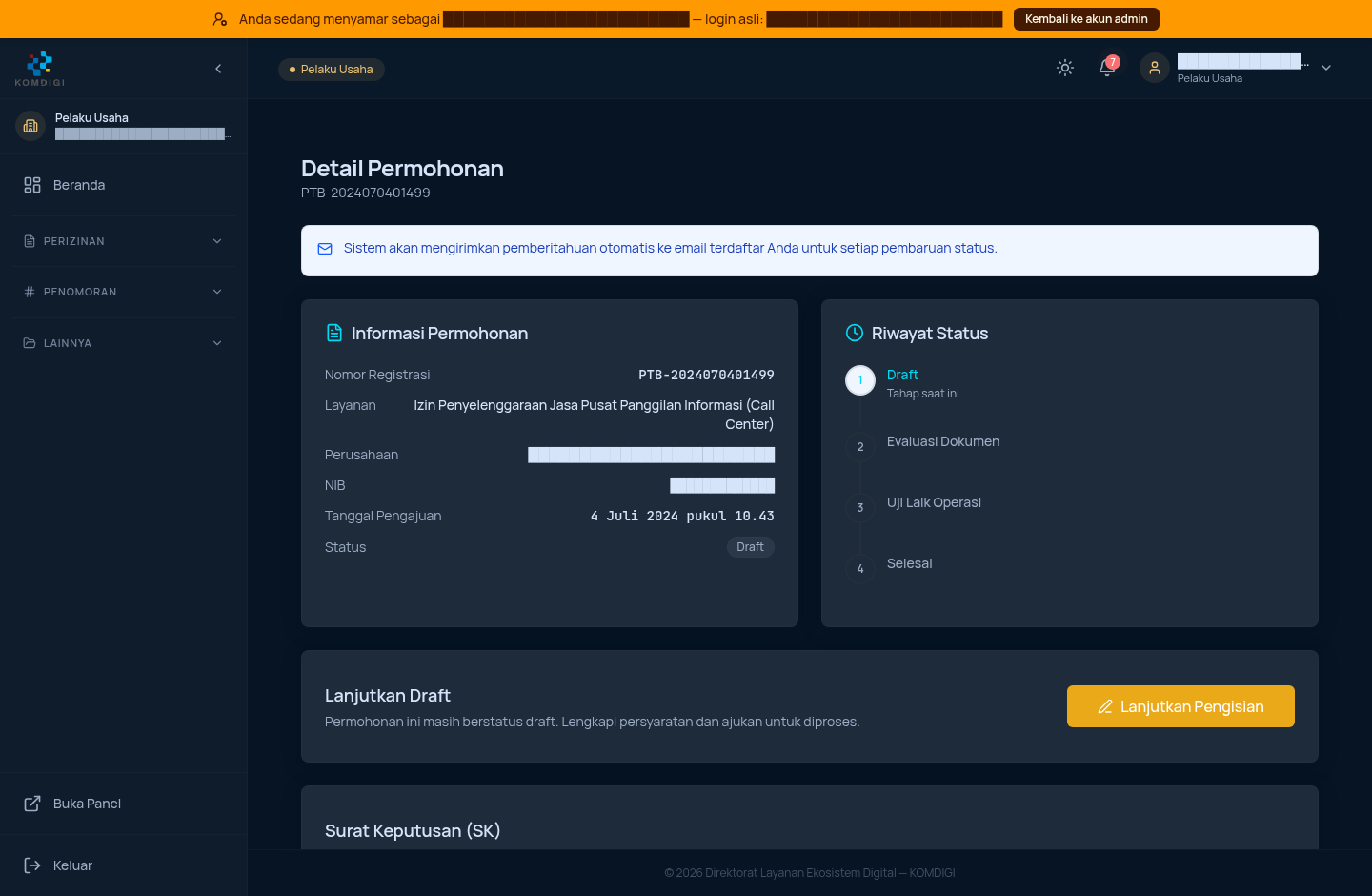Open the notifications bell
1372x896 pixels.
pyautogui.click(x=1107, y=68)
